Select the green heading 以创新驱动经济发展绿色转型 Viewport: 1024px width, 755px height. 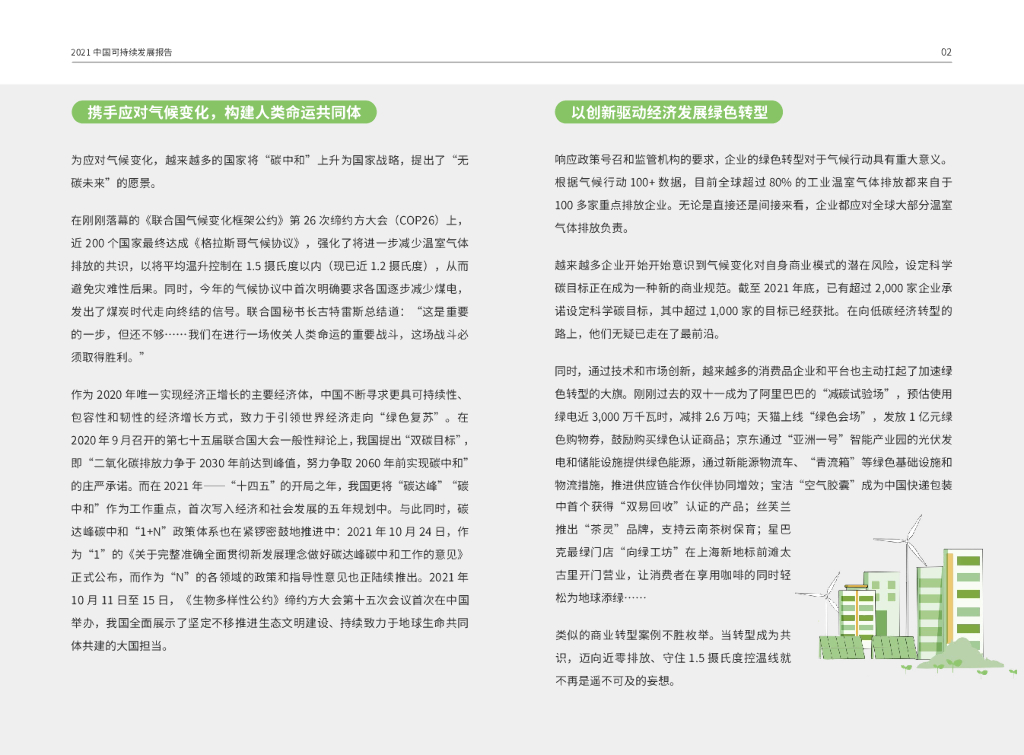tap(669, 112)
